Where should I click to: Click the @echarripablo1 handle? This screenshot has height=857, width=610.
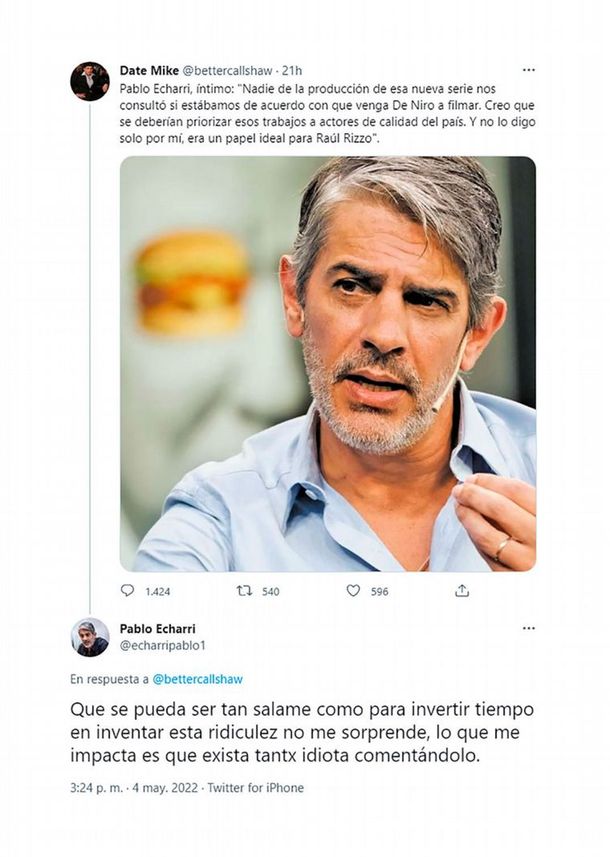[161, 646]
